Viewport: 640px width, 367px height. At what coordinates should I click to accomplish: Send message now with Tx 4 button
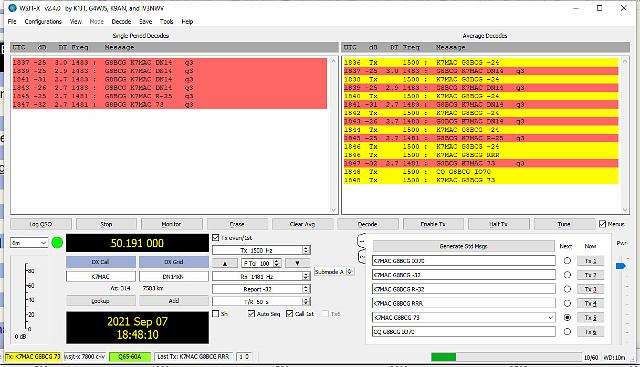[590, 303]
